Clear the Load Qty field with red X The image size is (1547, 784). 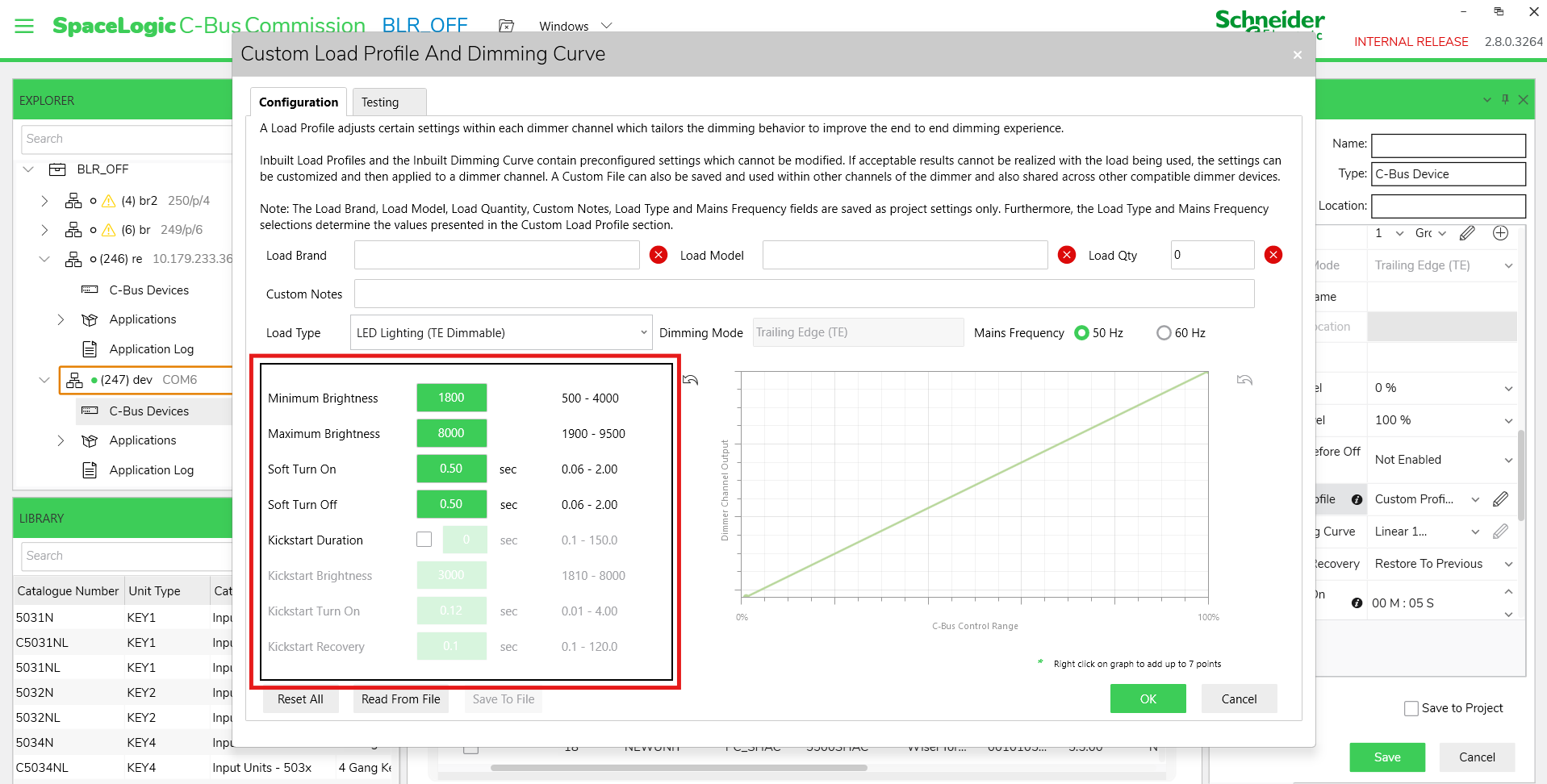(x=1273, y=255)
